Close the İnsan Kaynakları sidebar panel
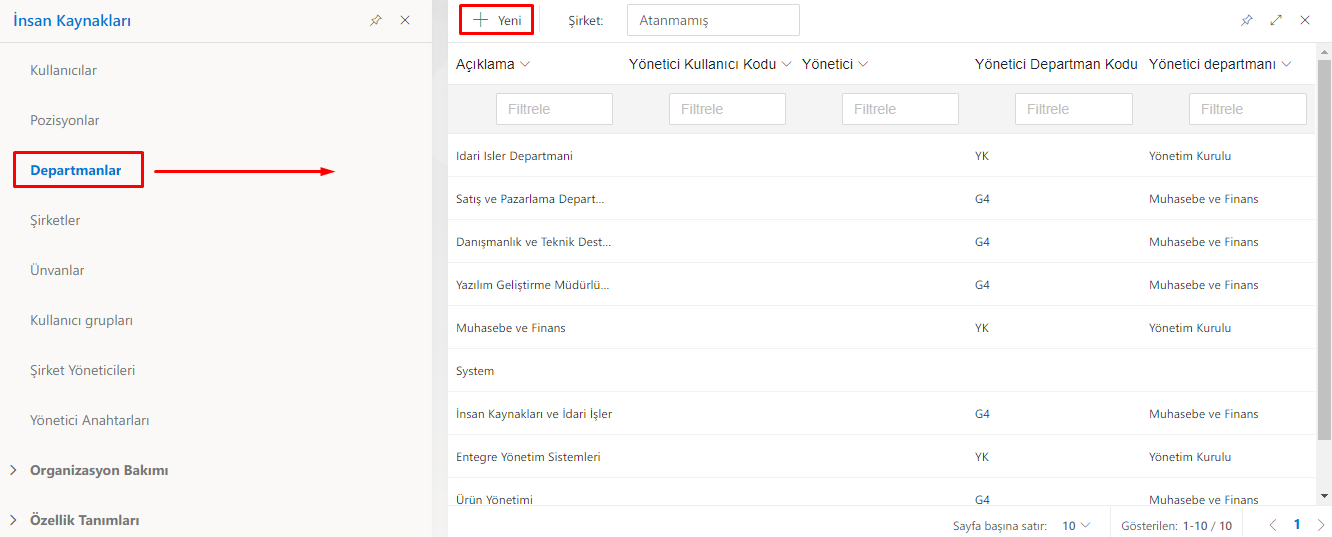 tap(405, 20)
